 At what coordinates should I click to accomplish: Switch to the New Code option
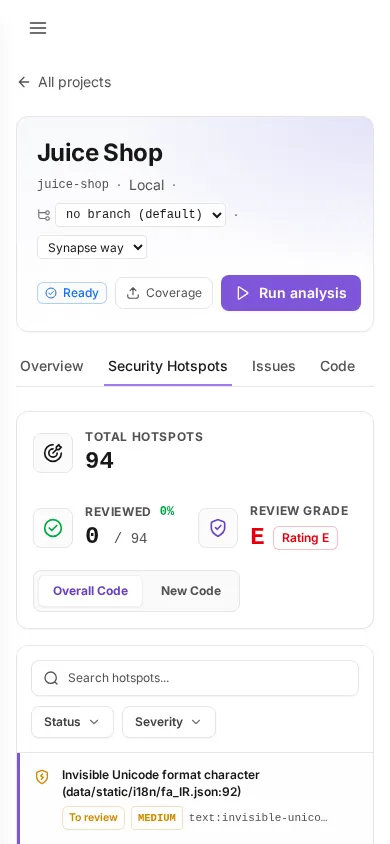(x=191, y=591)
